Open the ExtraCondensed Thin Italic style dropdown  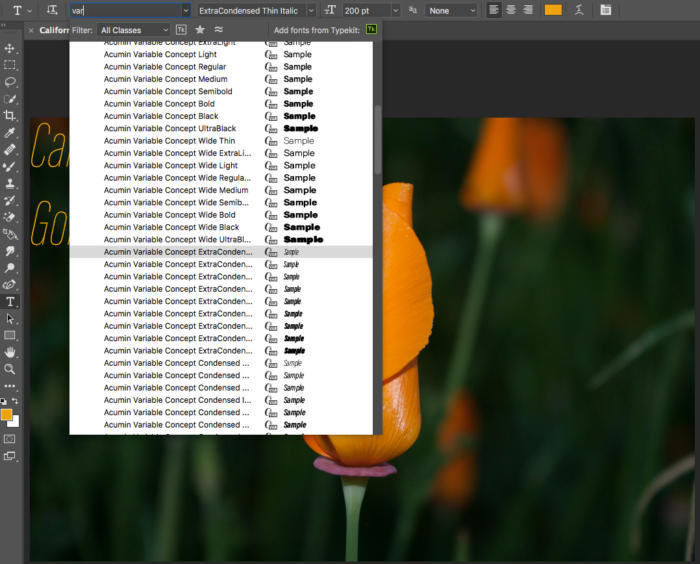tap(311, 10)
